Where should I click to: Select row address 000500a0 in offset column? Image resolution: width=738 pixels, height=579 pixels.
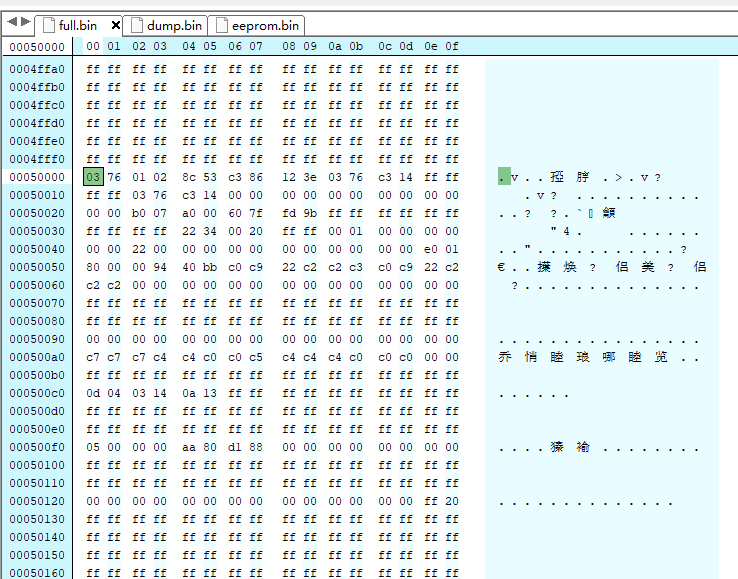tap(36, 357)
